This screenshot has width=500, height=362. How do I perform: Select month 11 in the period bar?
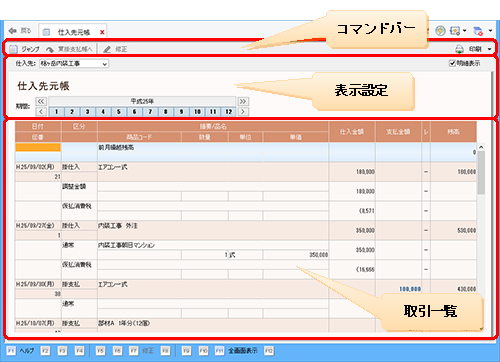(x=213, y=112)
